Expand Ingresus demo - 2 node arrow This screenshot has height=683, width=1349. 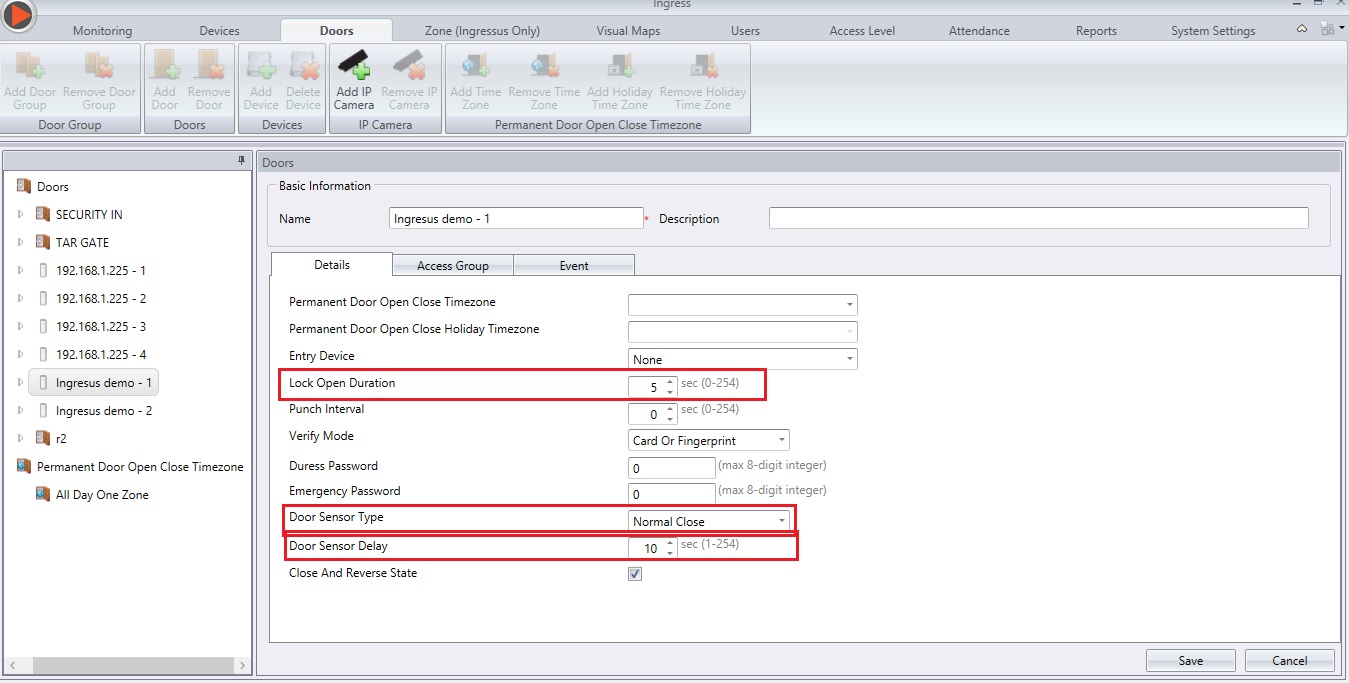click(20, 410)
